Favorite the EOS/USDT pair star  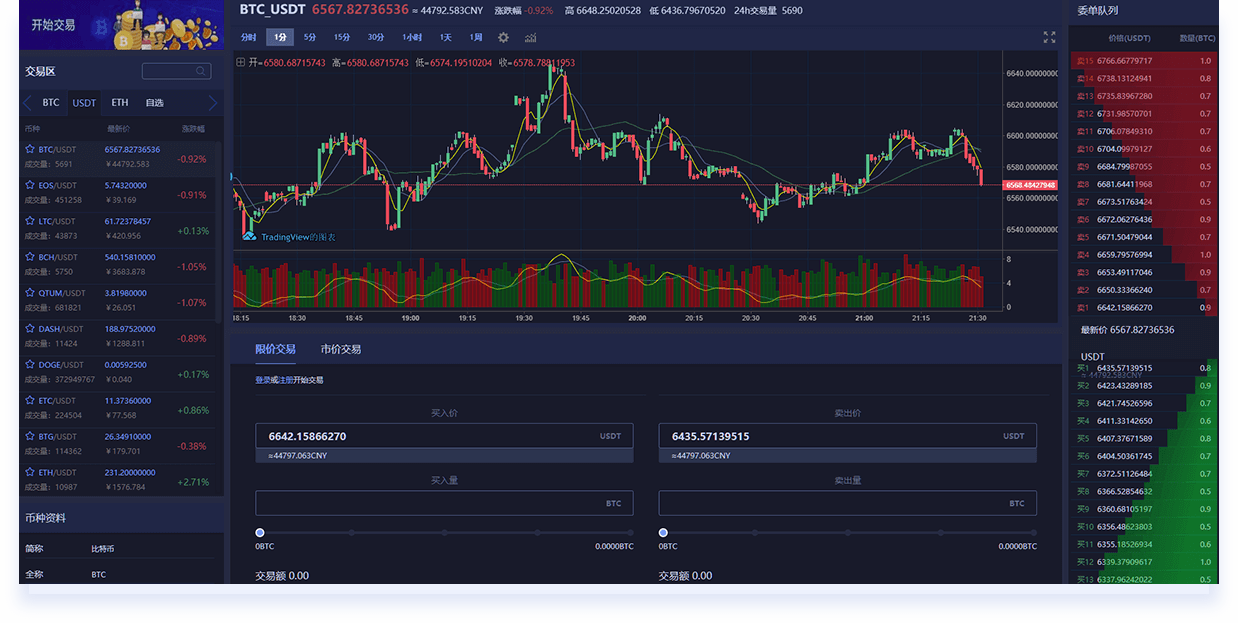[x=30, y=185]
